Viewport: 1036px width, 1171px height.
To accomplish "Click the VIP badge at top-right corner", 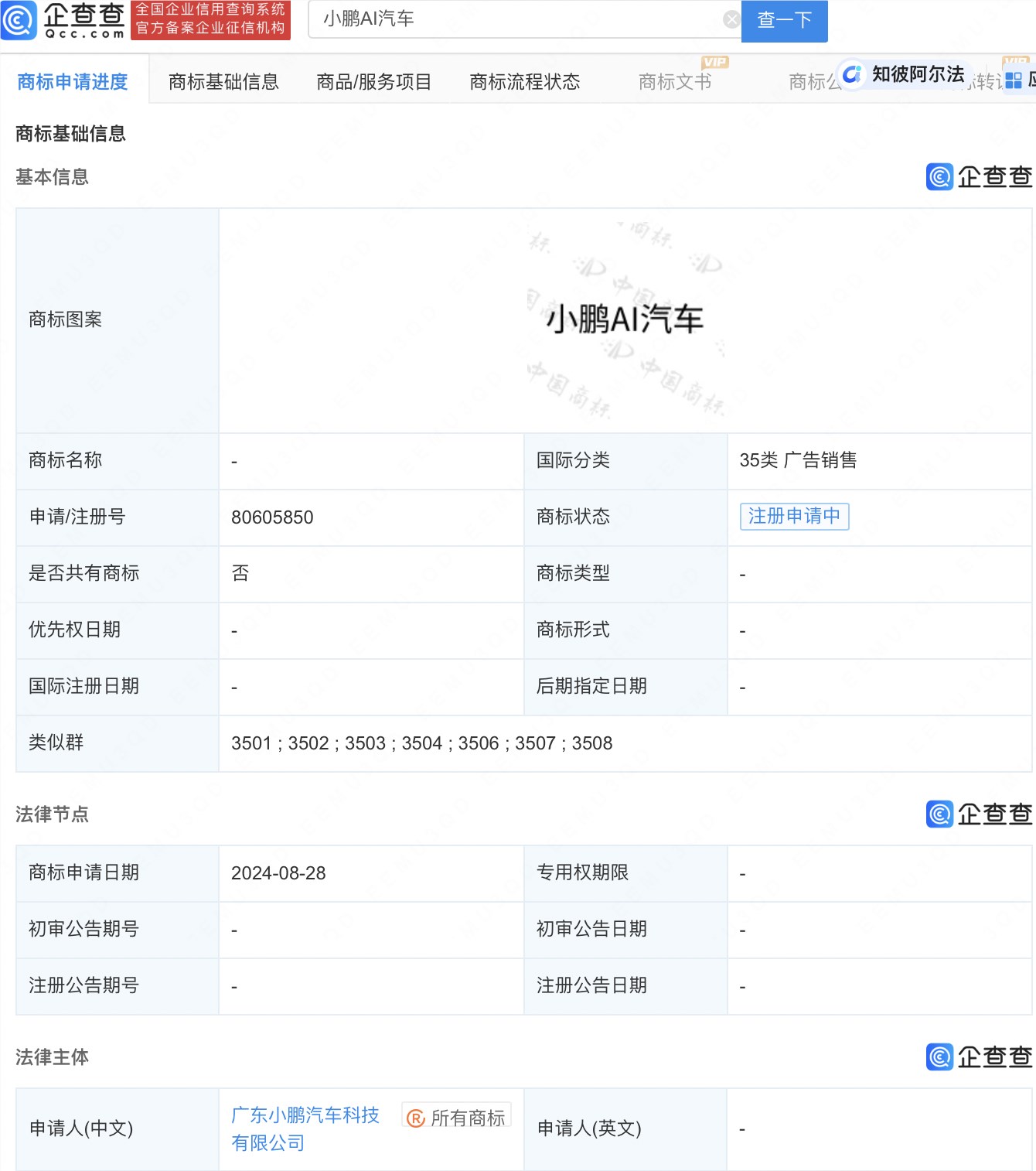I will point(1015,57).
